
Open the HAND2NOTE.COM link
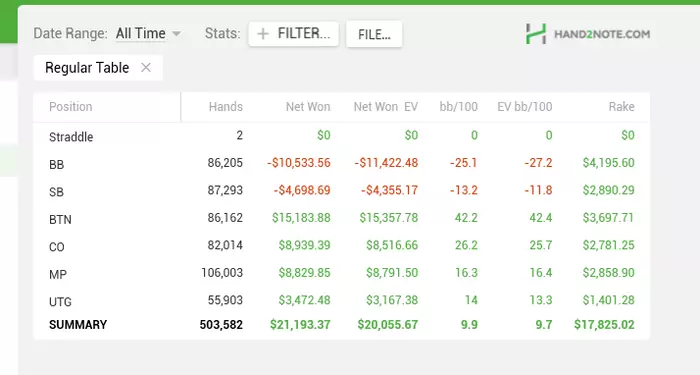(602, 34)
